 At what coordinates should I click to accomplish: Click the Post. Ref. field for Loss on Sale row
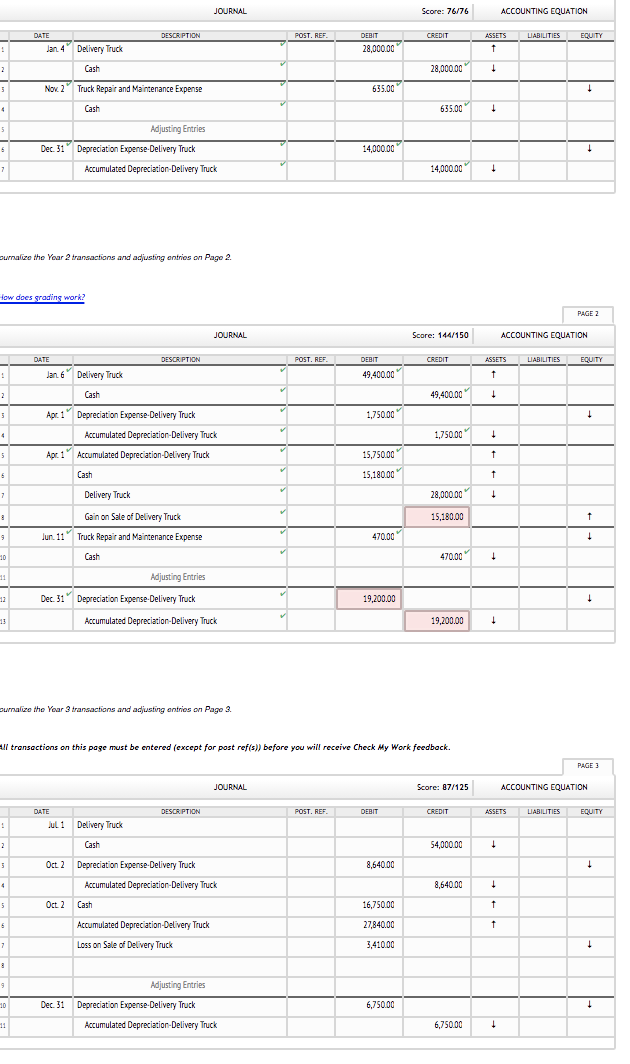tap(311, 945)
